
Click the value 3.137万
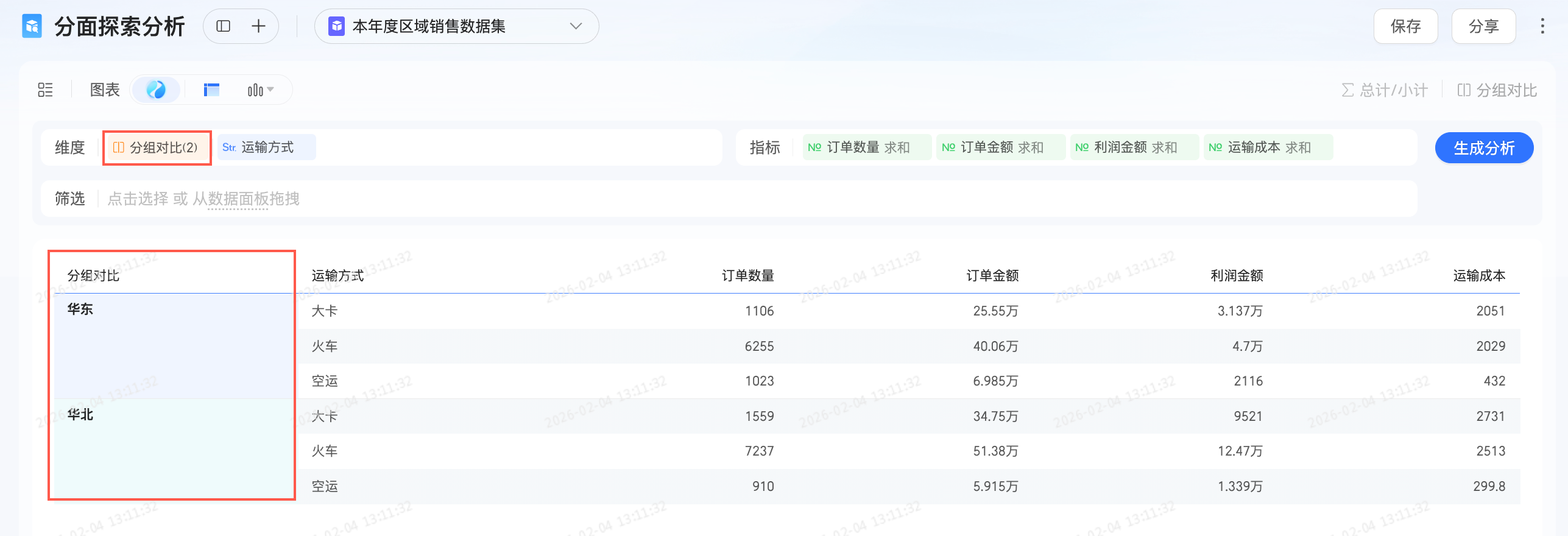coord(1240,311)
